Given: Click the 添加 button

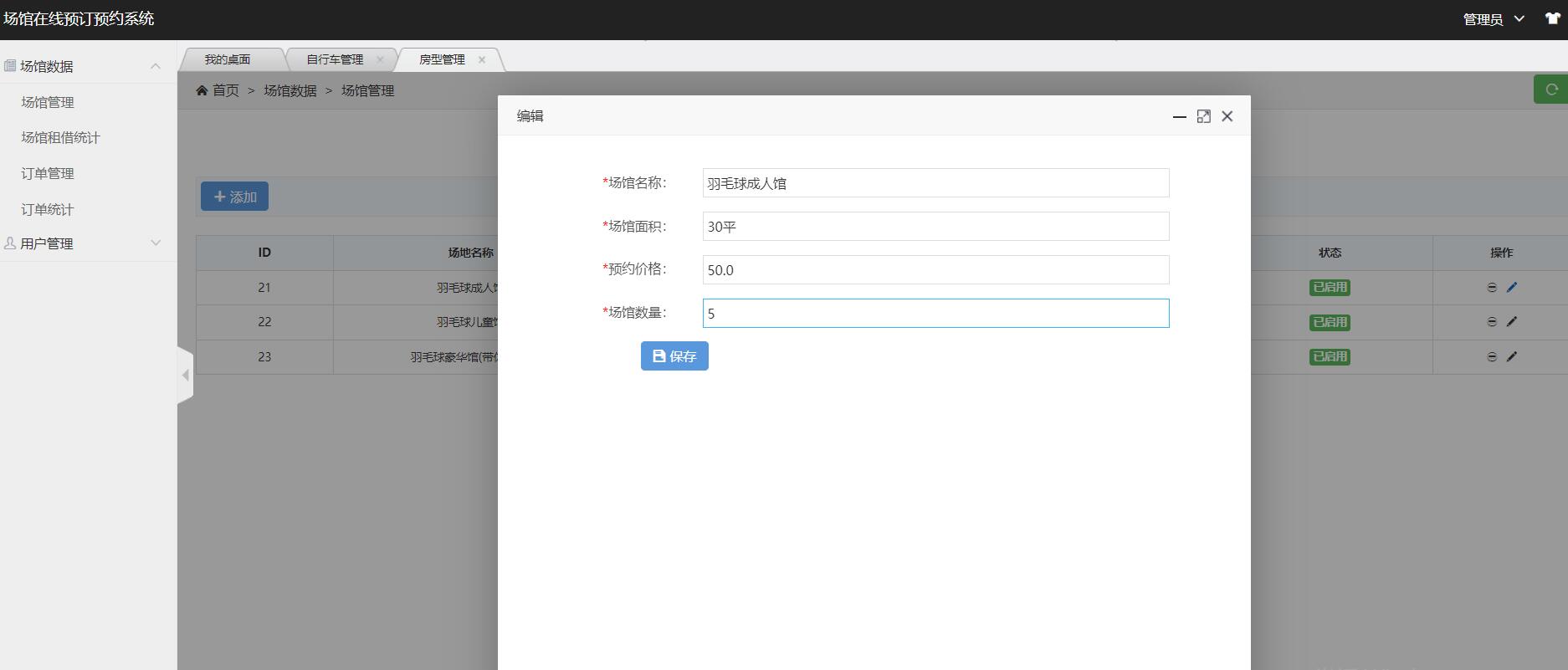Looking at the screenshot, I should 234,197.
